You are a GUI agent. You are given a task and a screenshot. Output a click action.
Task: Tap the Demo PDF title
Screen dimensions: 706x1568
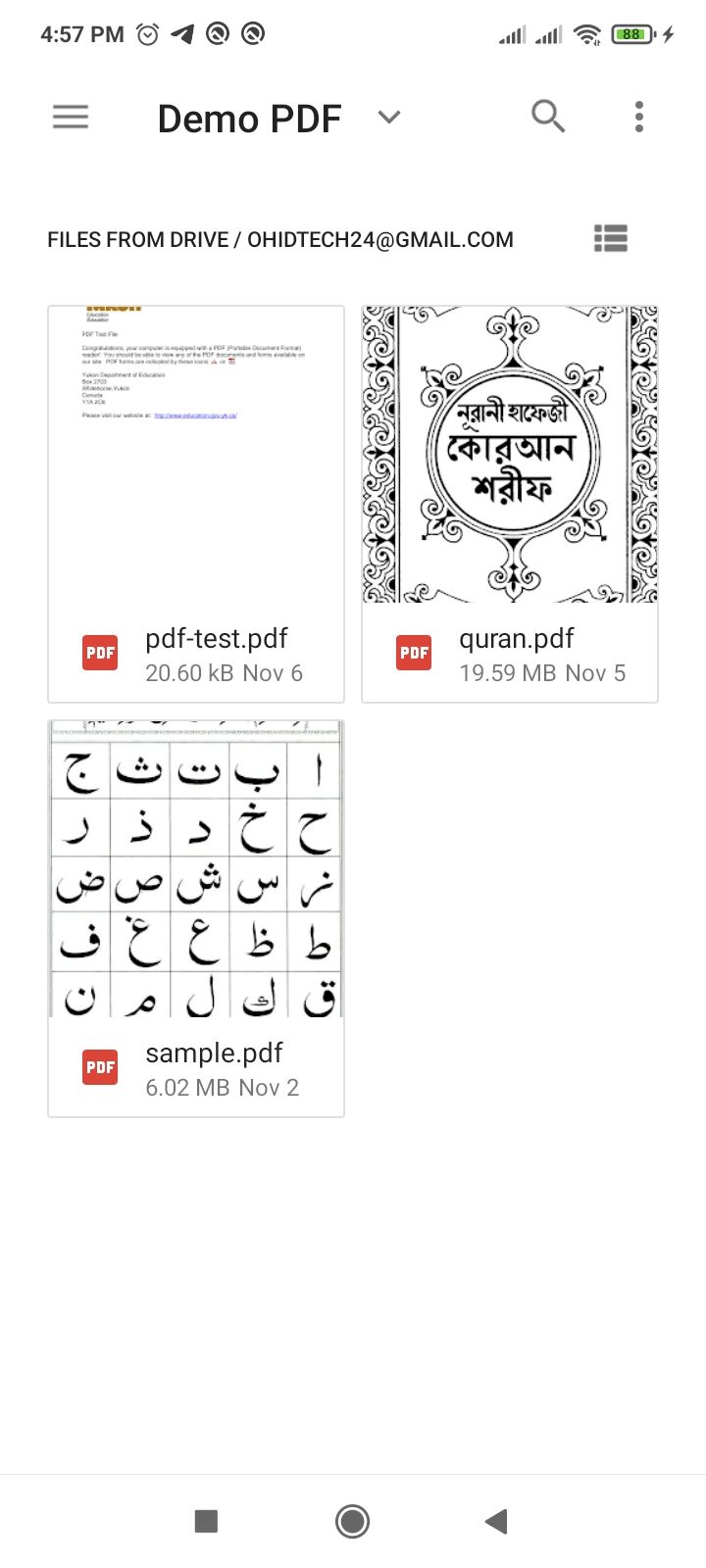(249, 119)
